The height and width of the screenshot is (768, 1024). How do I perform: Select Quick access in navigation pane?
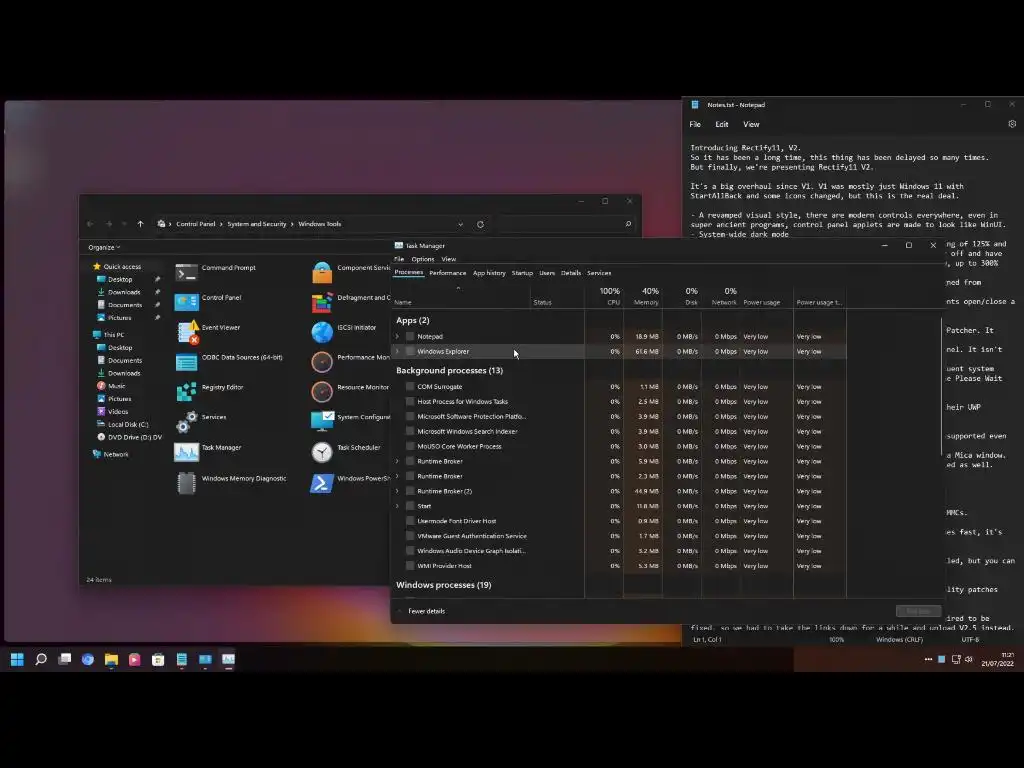(x=122, y=266)
